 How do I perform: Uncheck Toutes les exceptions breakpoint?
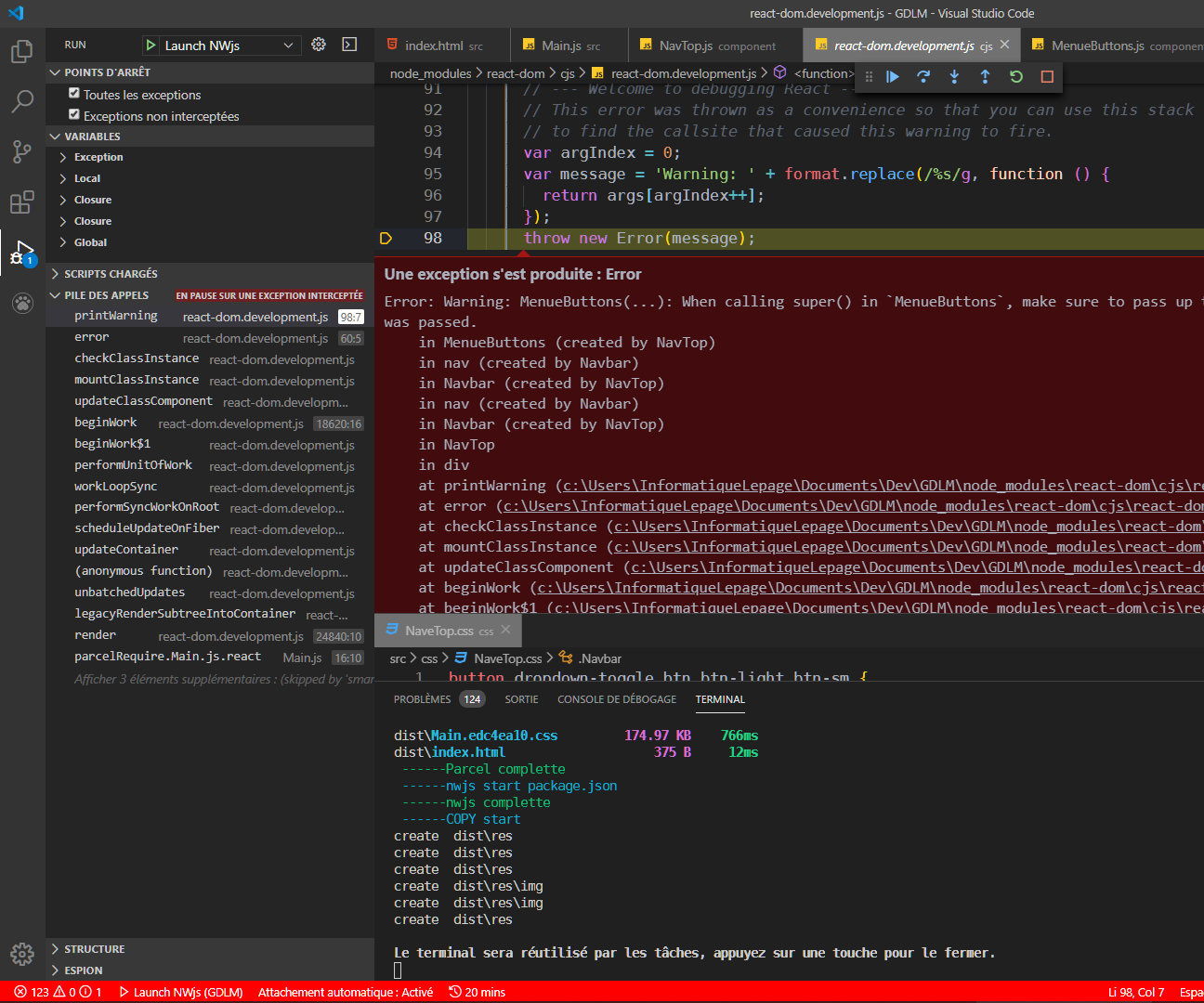[74, 93]
